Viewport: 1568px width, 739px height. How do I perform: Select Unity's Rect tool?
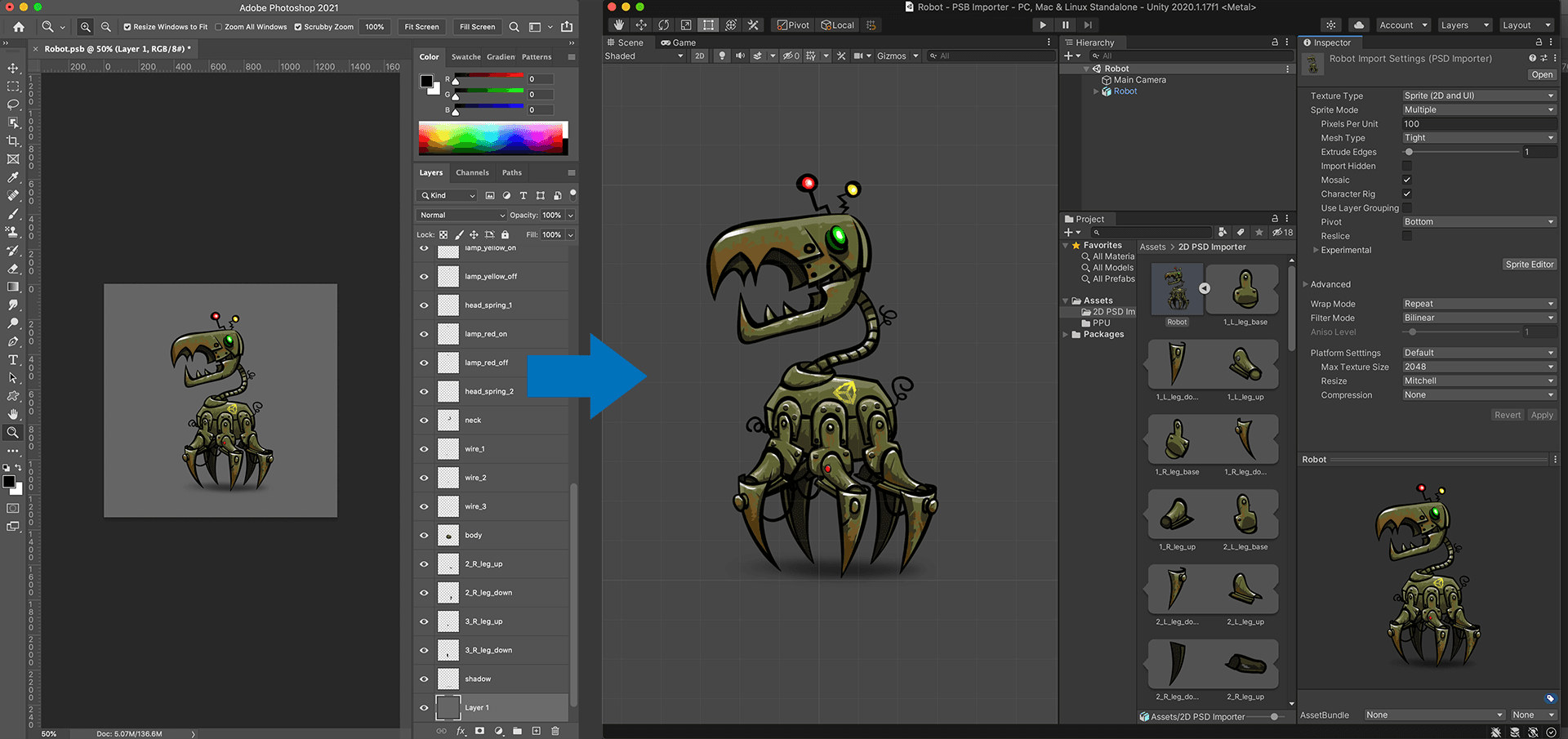tap(708, 25)
